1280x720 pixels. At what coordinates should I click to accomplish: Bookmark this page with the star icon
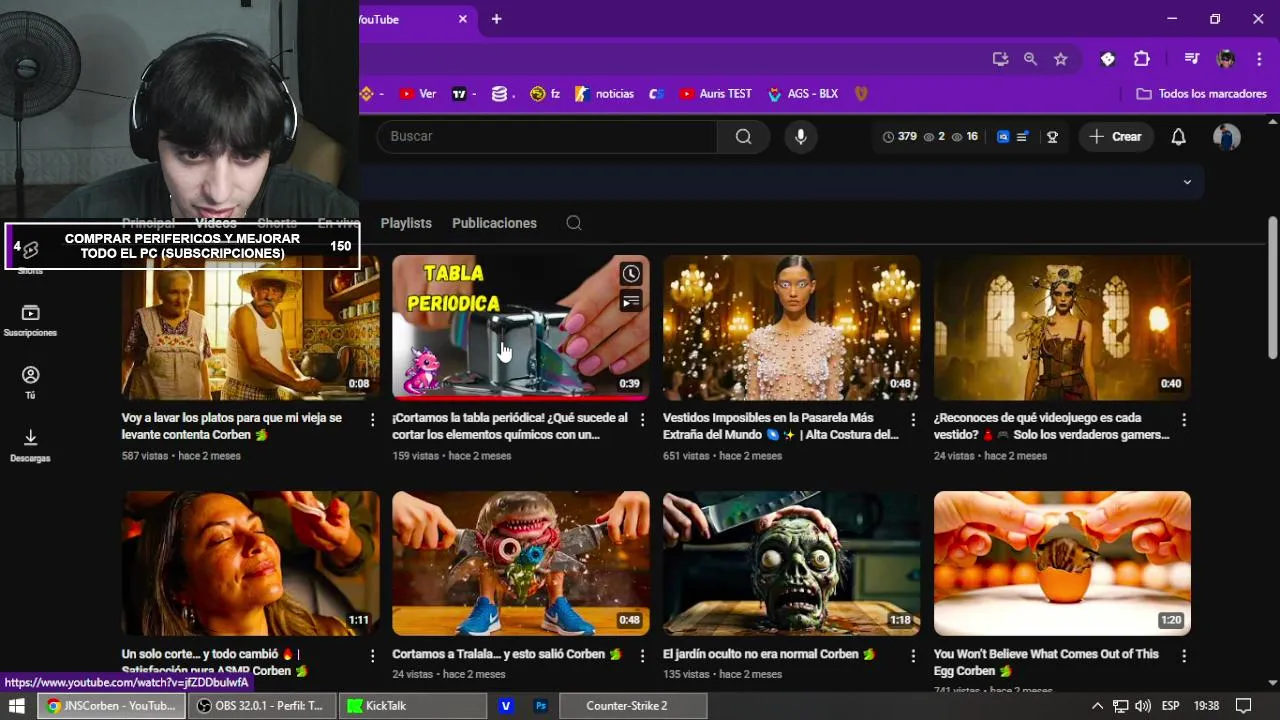[1060, 59]
